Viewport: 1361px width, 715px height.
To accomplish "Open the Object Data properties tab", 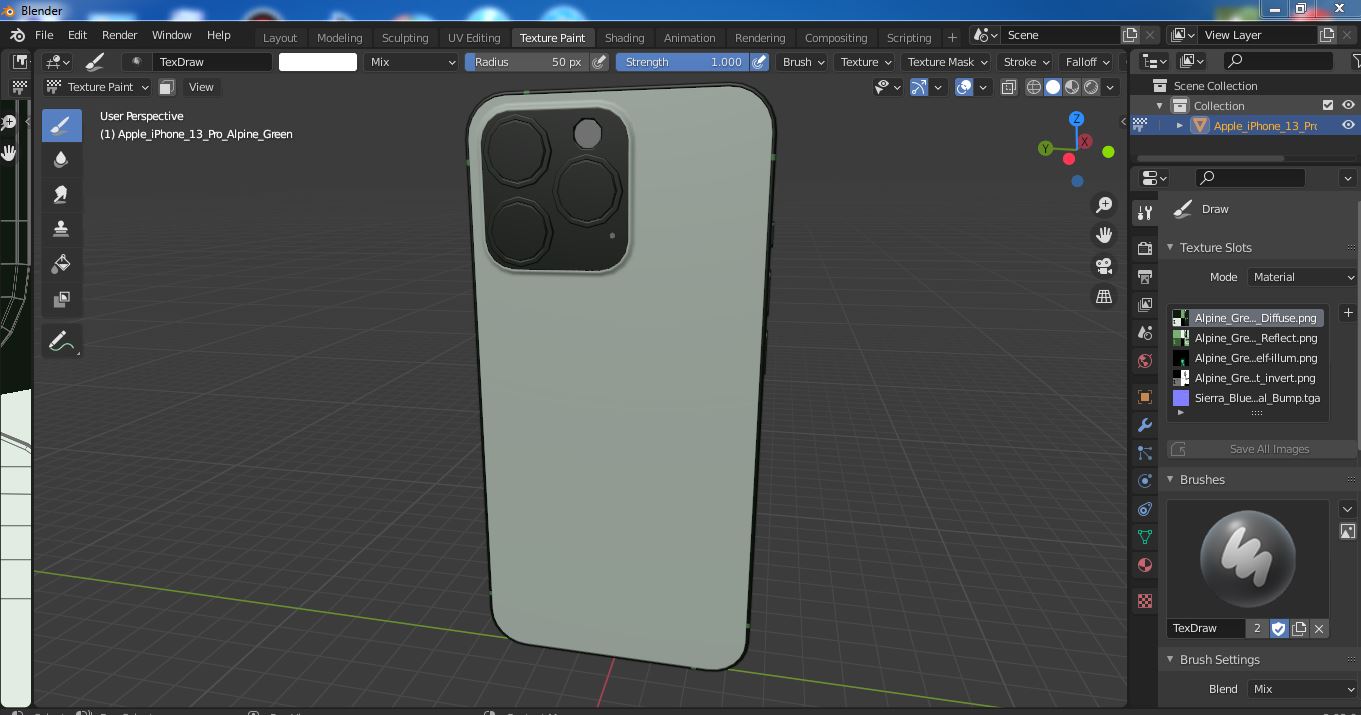I will (1145, 537).
